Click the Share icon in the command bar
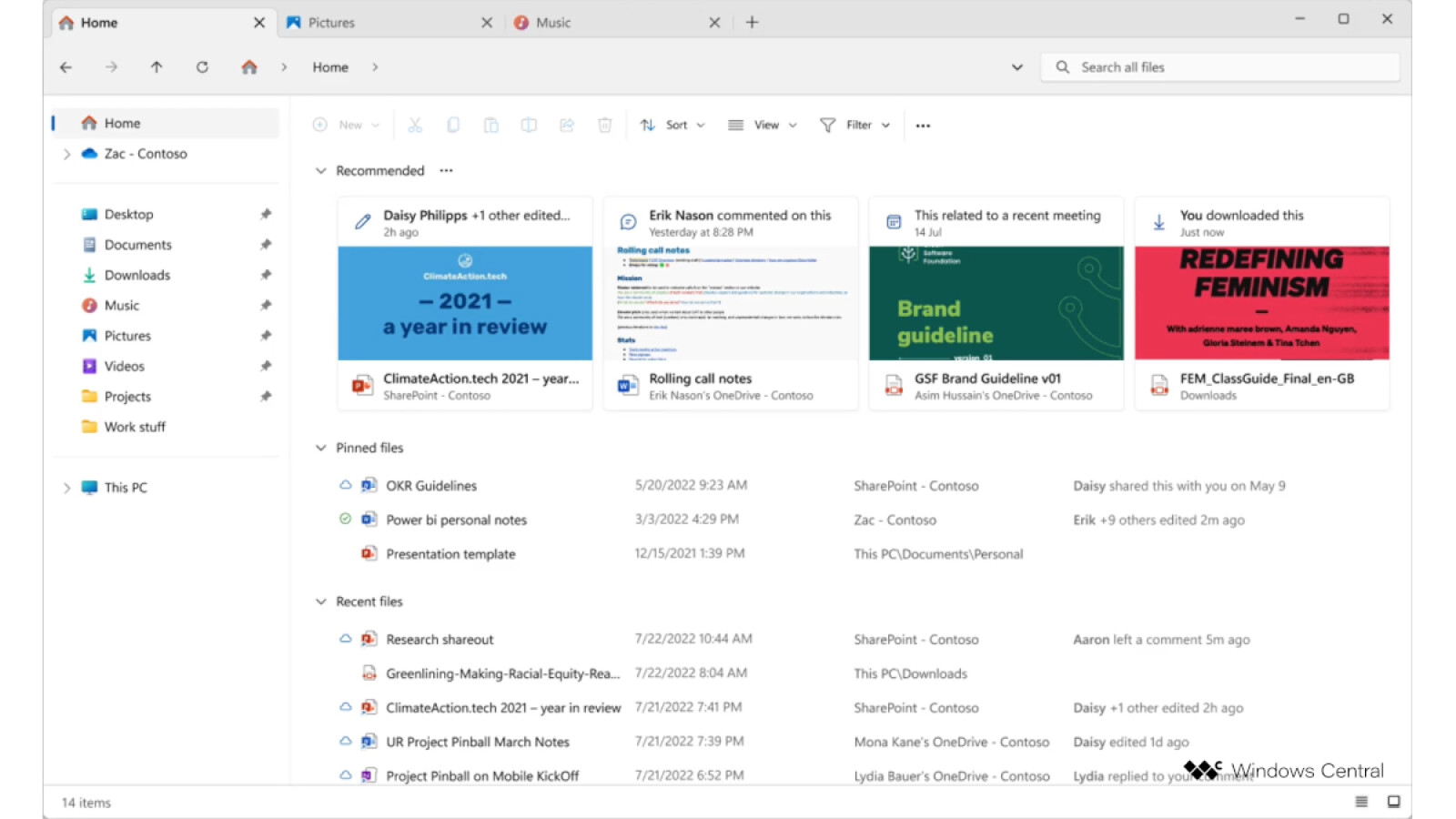1456x819 pixels. click(x=567, y=125)
